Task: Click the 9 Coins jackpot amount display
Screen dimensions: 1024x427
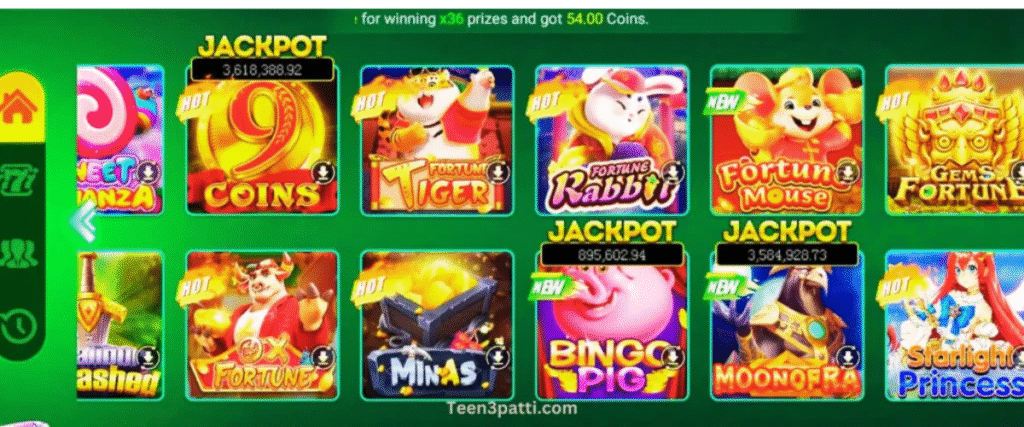Action: [x=263, y=69]
